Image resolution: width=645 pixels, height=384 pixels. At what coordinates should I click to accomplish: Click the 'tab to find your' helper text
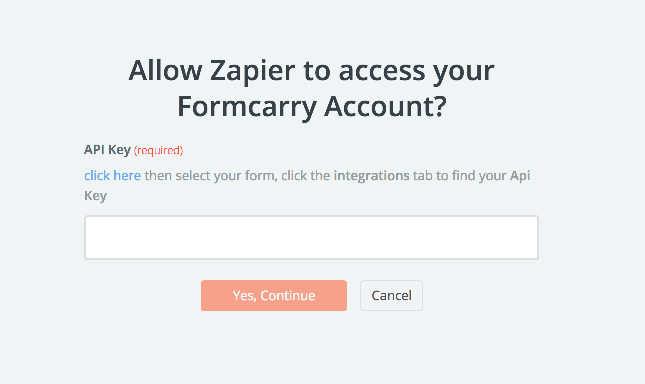459,176
